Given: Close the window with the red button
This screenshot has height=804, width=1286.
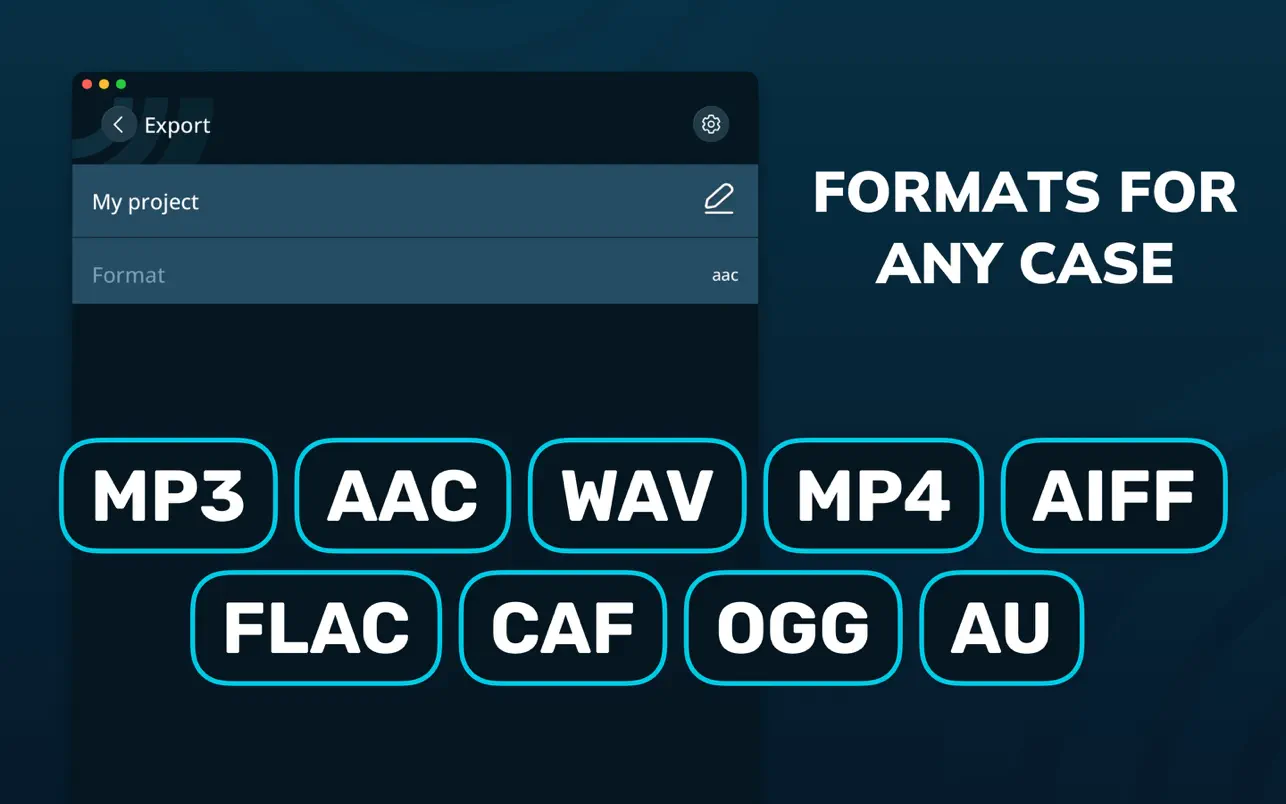Looking at the screenshot, I should pos(87,84).
